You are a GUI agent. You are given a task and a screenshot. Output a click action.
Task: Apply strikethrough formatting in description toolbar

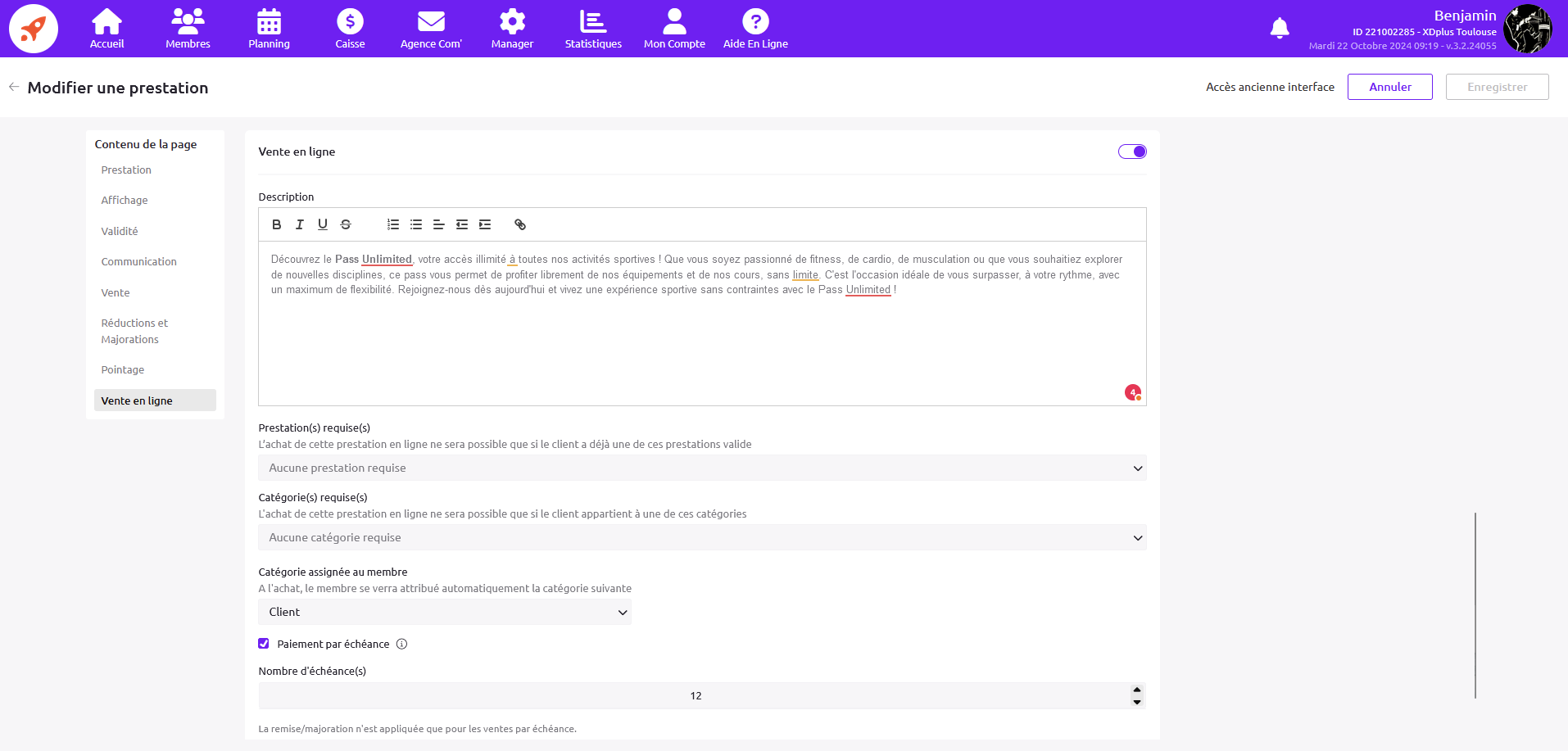click(x=346, y=224)
